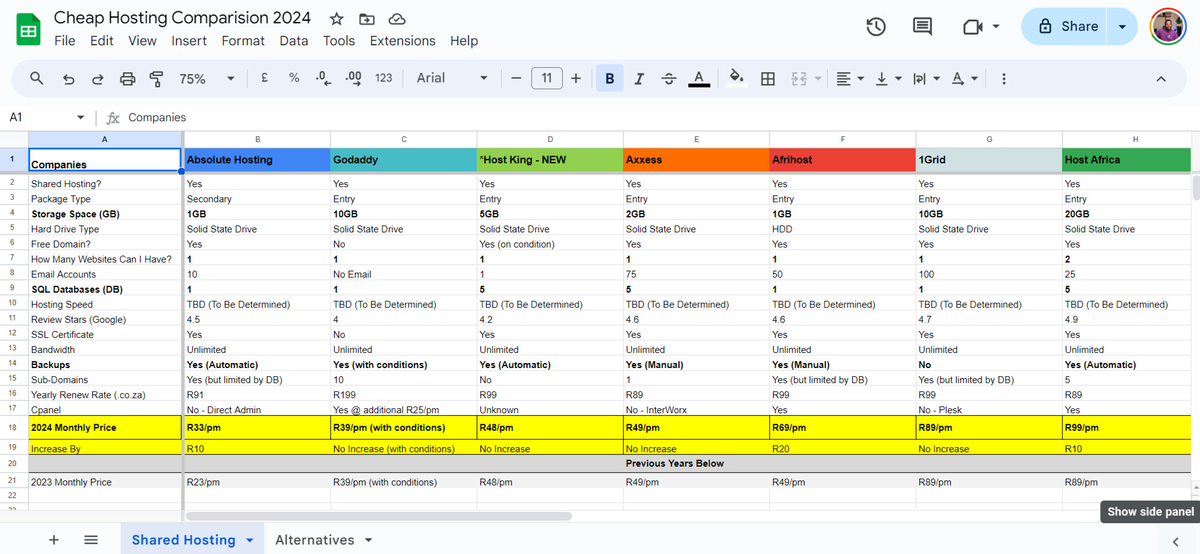Click the font size input field
1200x554 pixels.
point(547,78)
